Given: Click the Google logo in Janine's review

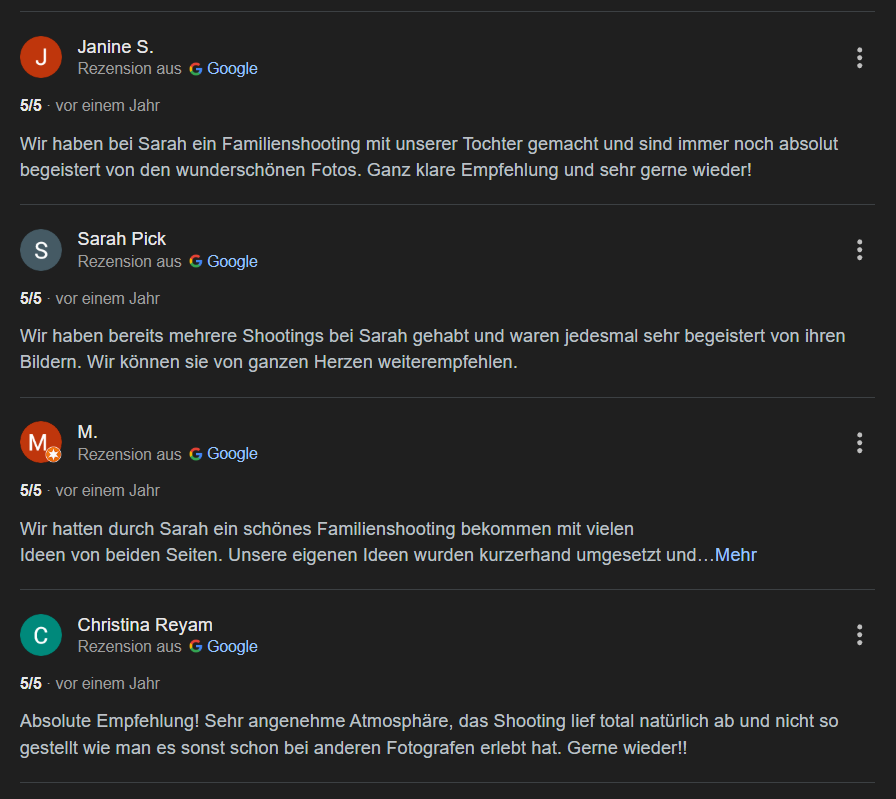Looking at the screenshot, I should (196, 69).
